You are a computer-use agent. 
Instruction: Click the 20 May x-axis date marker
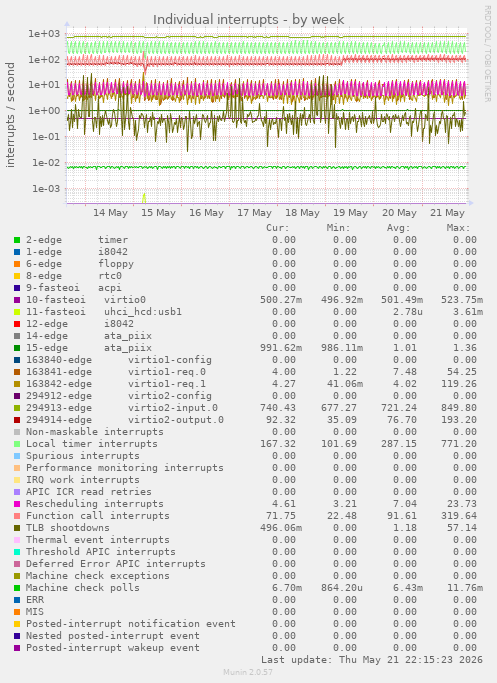[399, 213]
